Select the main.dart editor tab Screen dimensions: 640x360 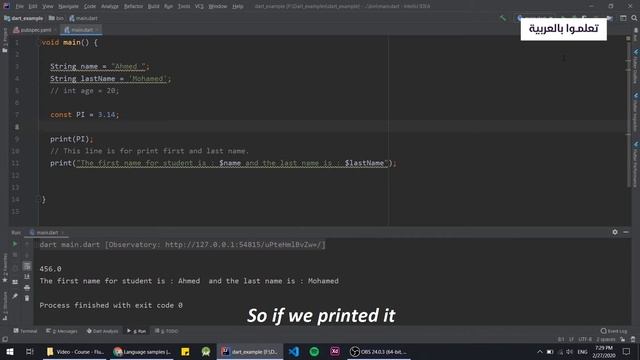(81, 30)
